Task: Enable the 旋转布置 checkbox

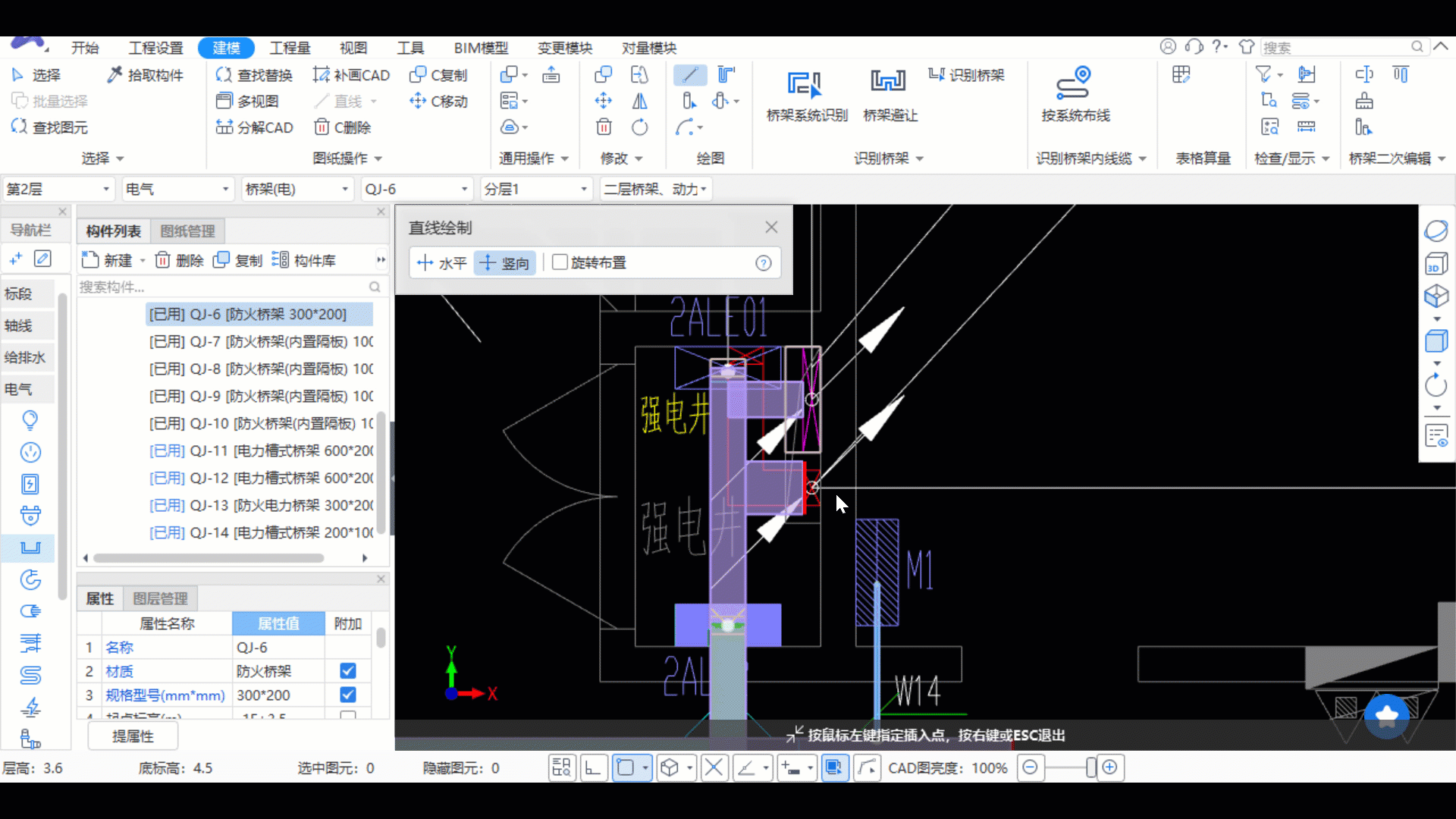Action: 560,262
